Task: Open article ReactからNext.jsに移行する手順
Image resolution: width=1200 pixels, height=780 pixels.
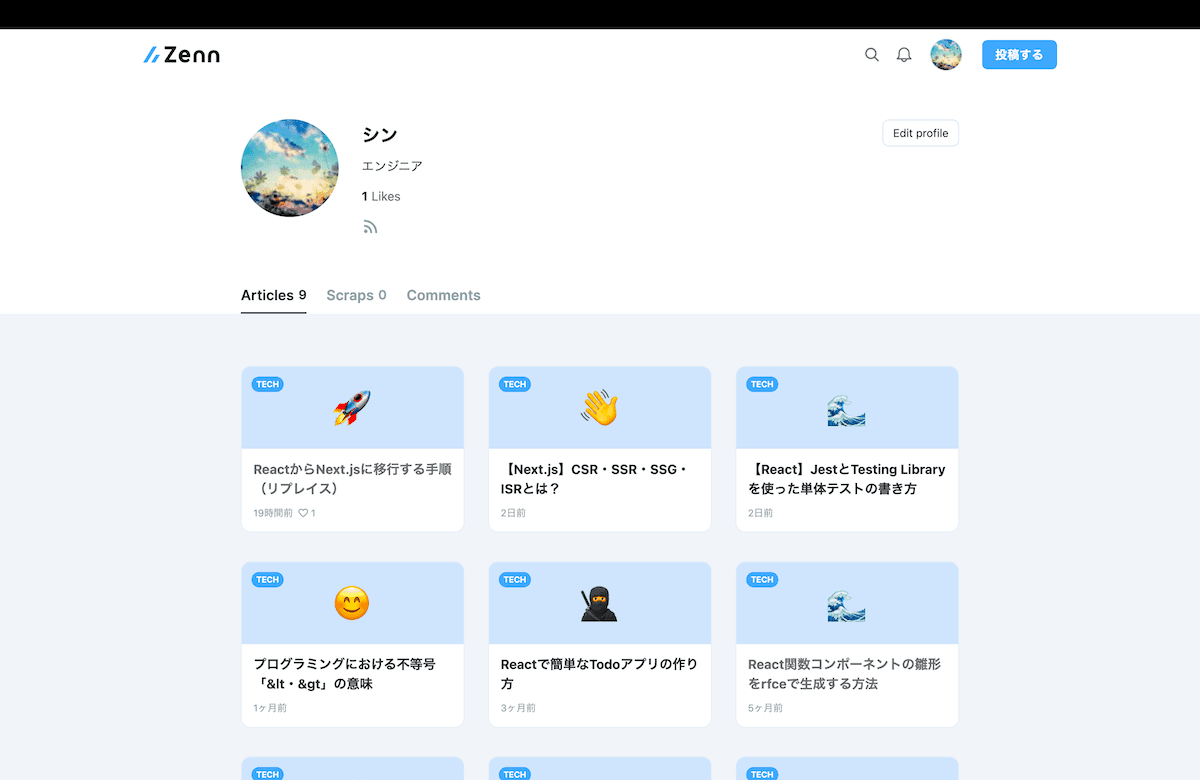Action: click(x=352, y=479)
